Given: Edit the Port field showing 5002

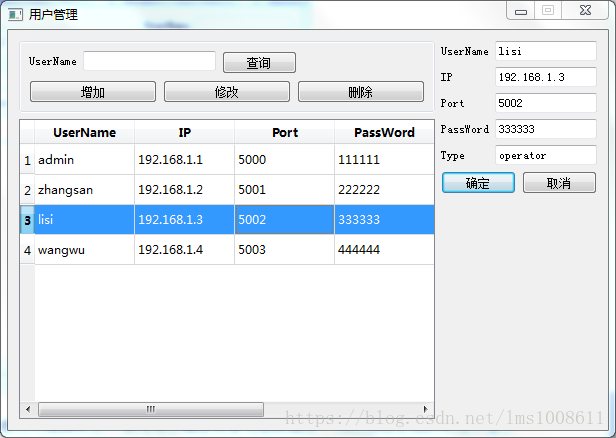Looking at the screenshot, I should coord(546,103).
